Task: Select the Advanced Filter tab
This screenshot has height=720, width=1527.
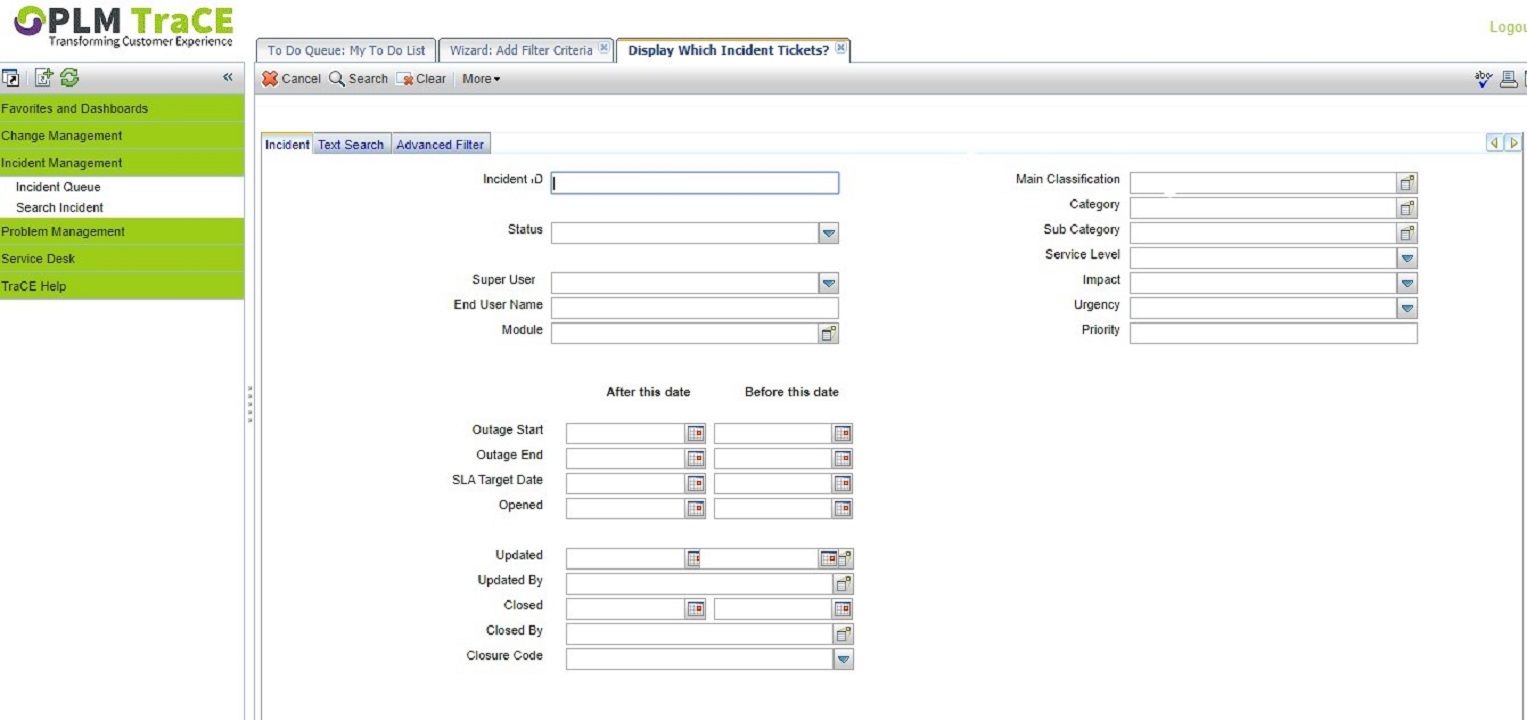Action: pyautogui.click(x=440, y=145)
